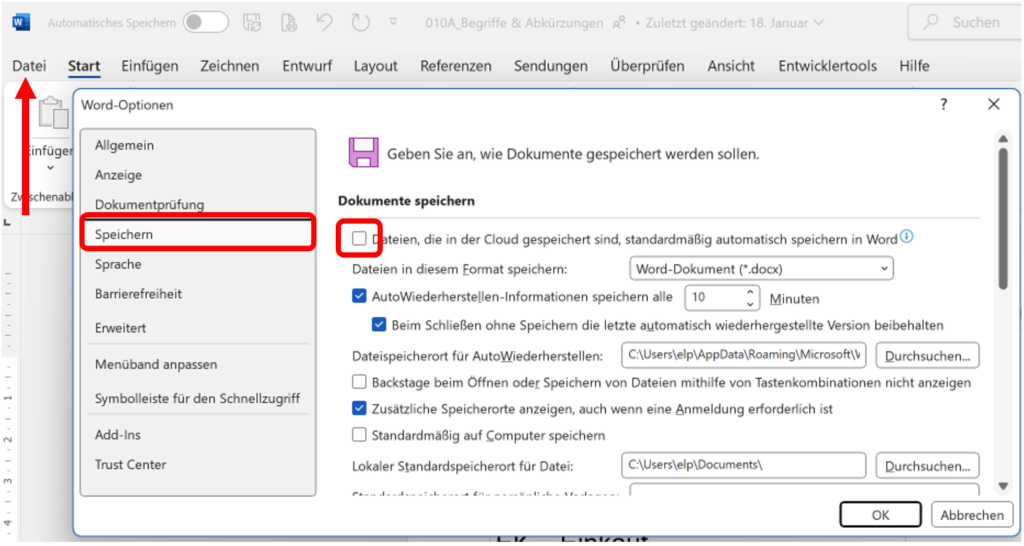Click the AutoWiederherstellen file location field
This screenshot has height=546, width=1024.
pyautogui.click(x=743, y=355)
